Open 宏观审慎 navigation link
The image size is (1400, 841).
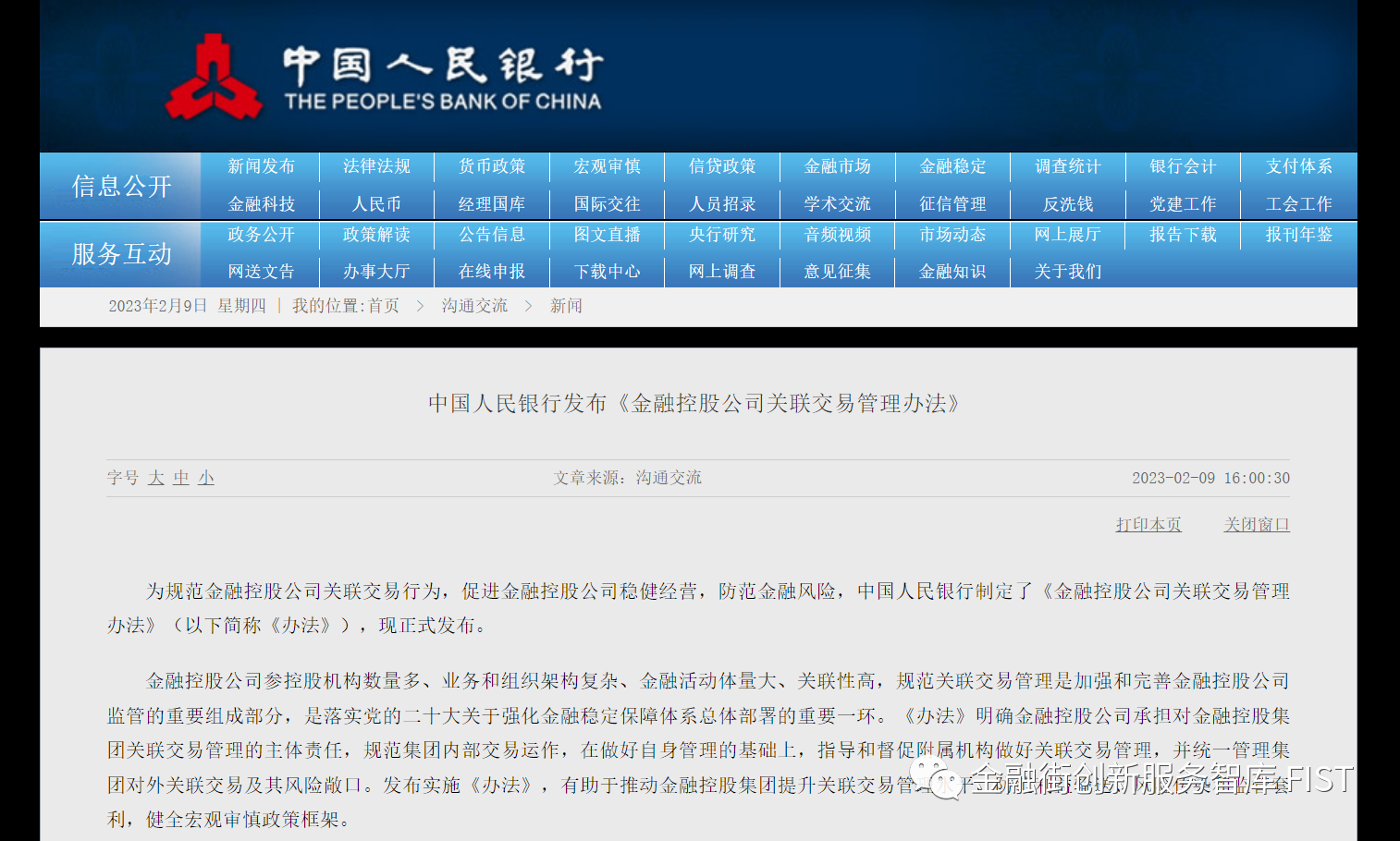tap(607, 166)
